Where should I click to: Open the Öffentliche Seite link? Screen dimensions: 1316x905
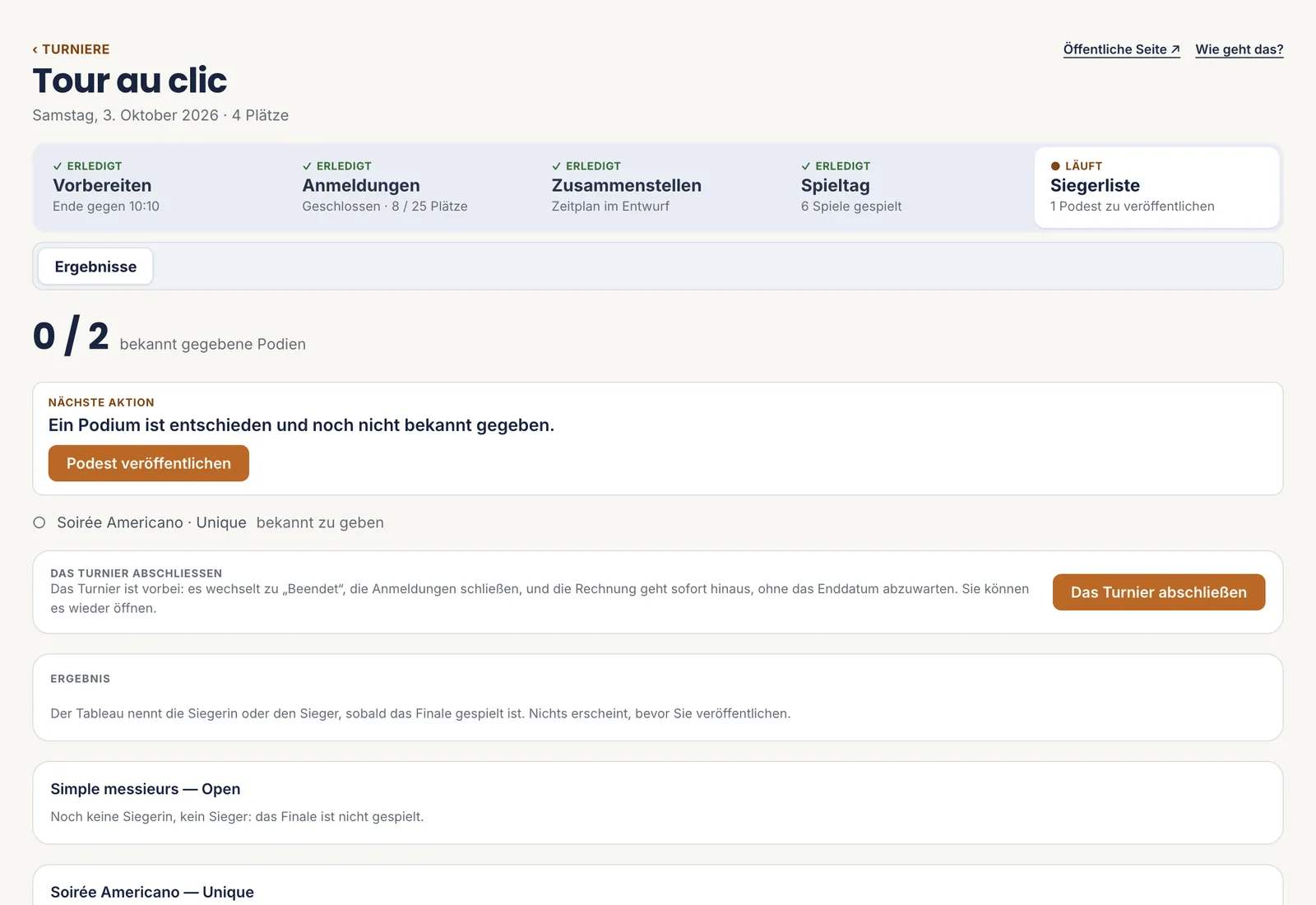coord(1122,49)
